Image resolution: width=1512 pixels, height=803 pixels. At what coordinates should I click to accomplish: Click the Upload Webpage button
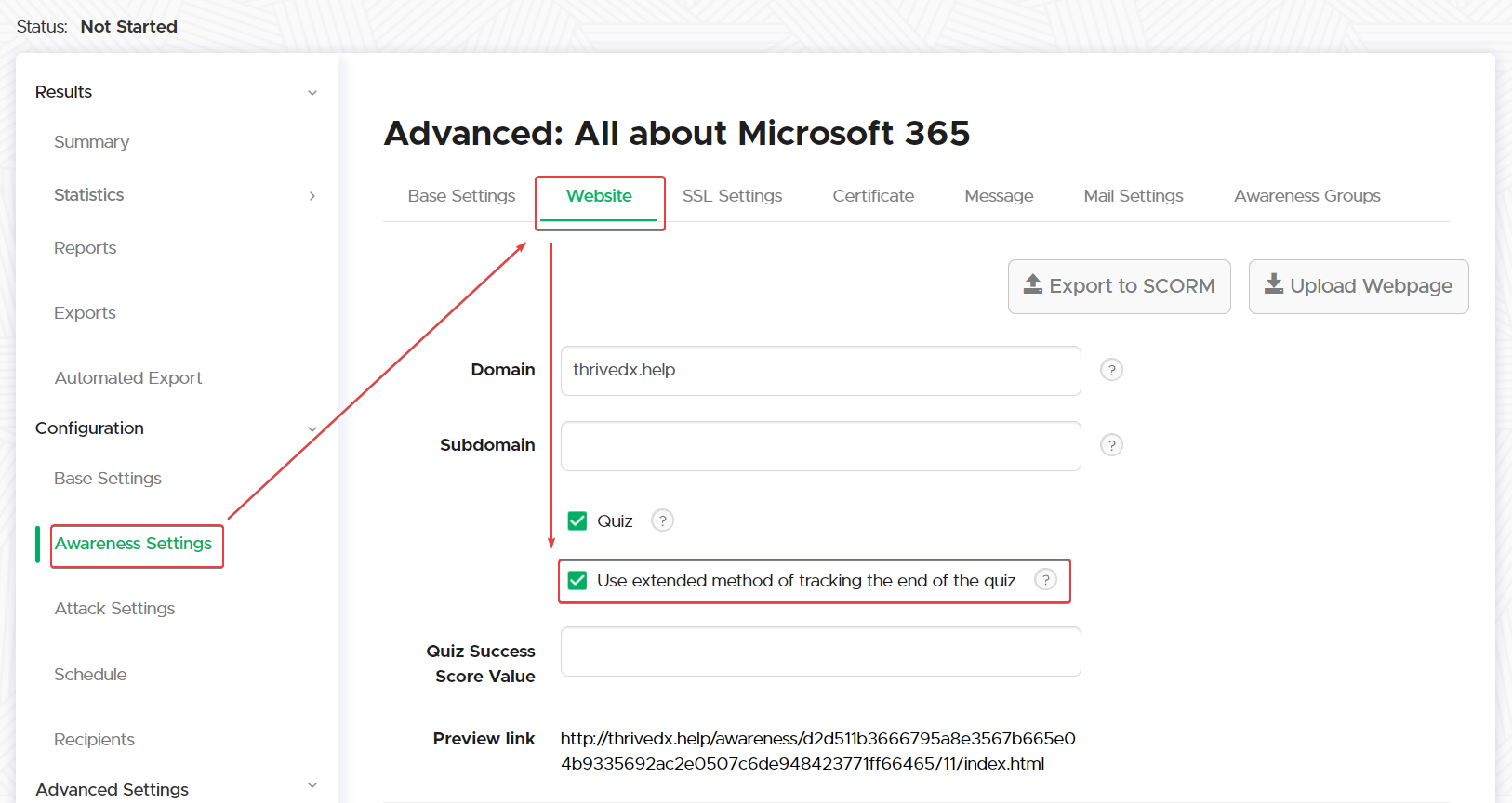[1358, 286]
